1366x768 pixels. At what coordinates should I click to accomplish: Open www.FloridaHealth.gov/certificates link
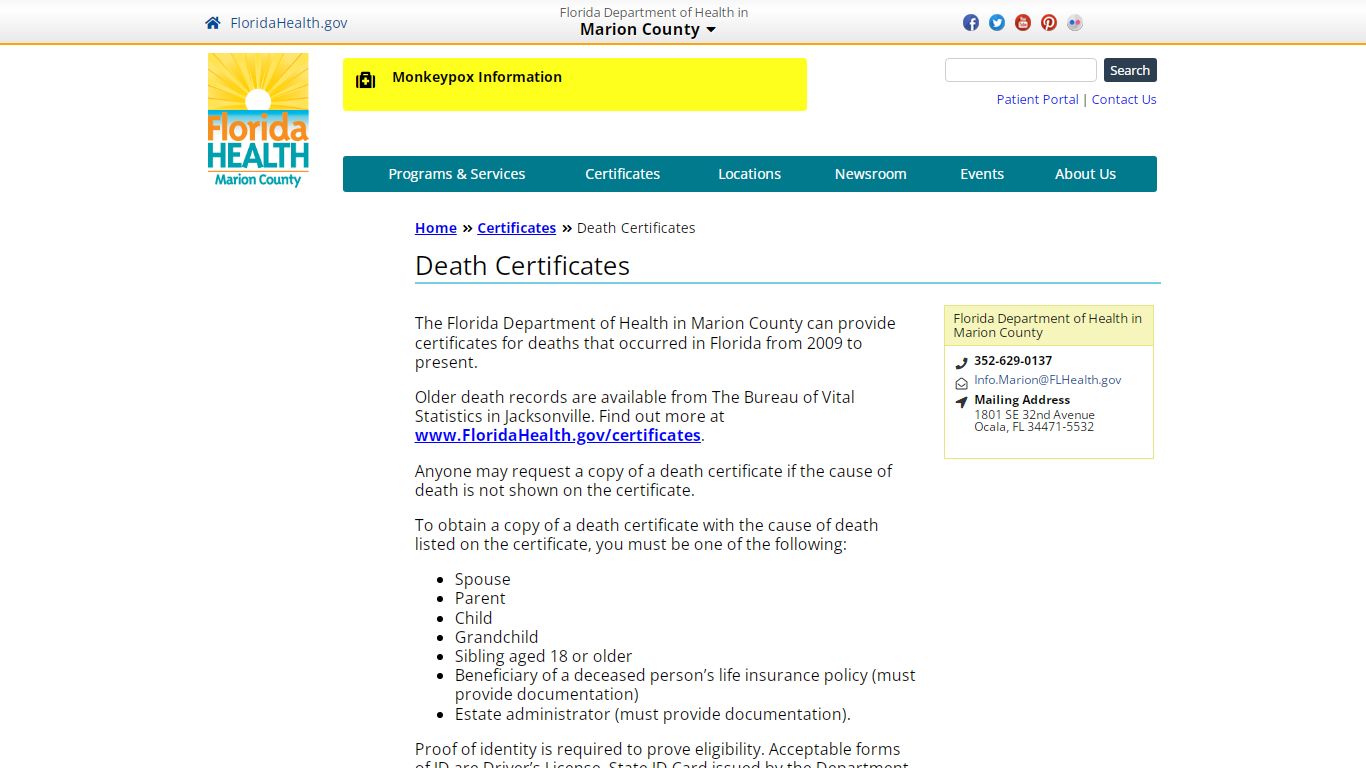(x=558, y=435)
